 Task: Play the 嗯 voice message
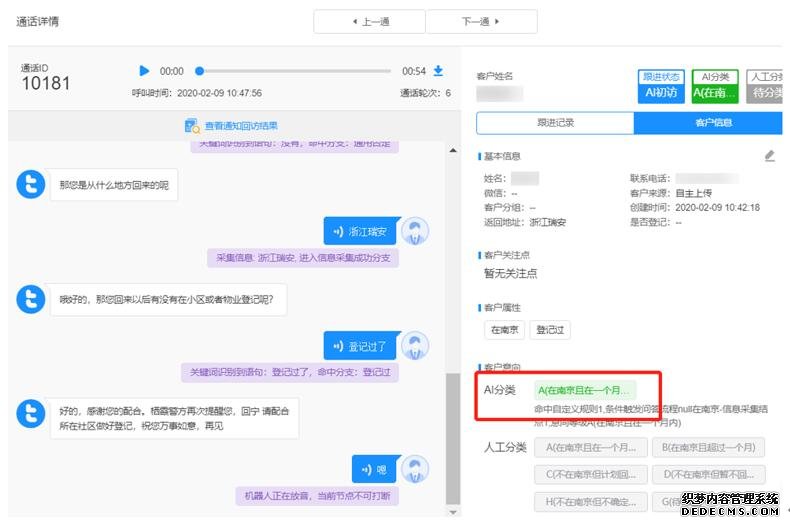374,469
